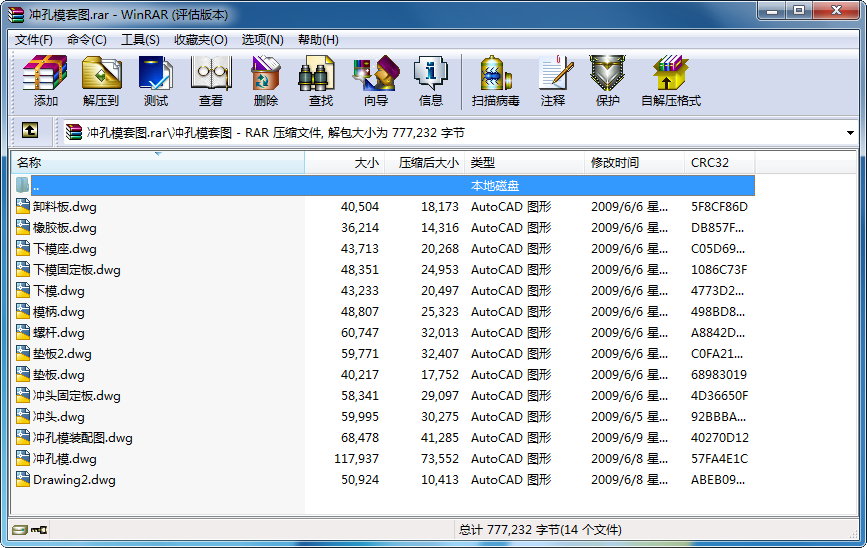The width and height of the screenshot is (867, 548).
Task: Click the archive path text in address bar
Action: (275, 133)
